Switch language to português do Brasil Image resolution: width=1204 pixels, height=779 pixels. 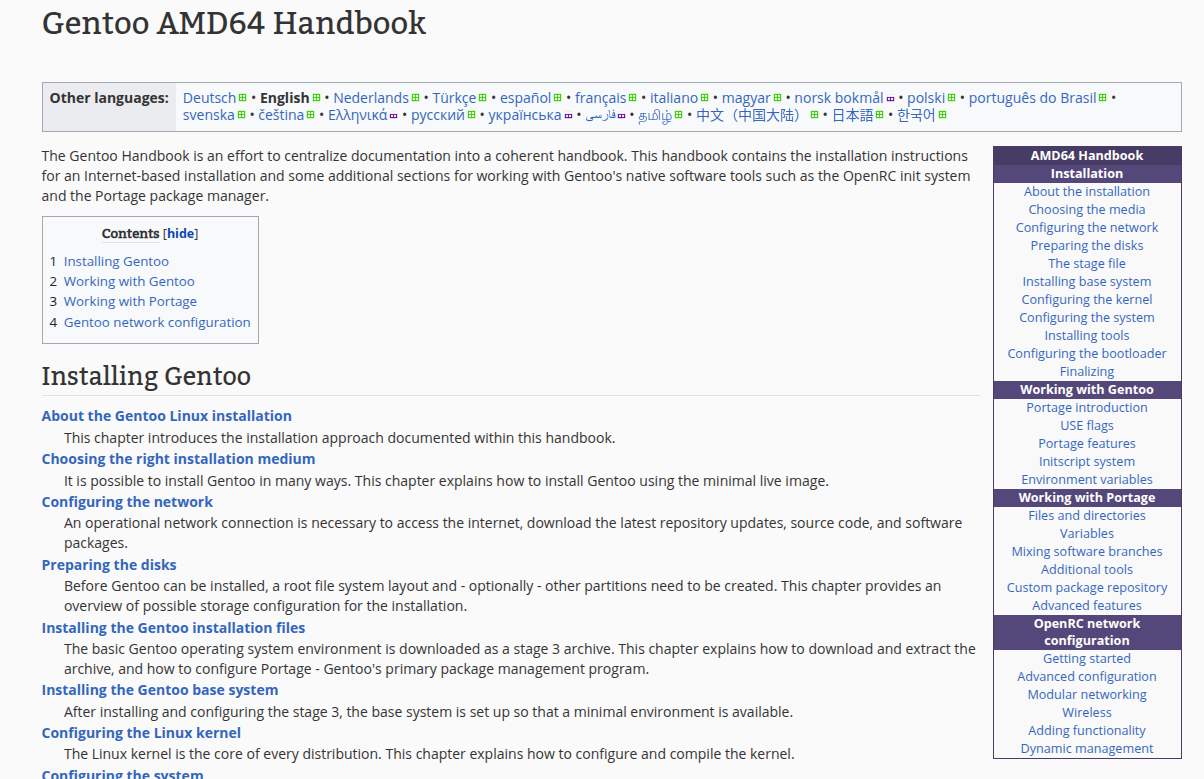tap(1032, 98)
